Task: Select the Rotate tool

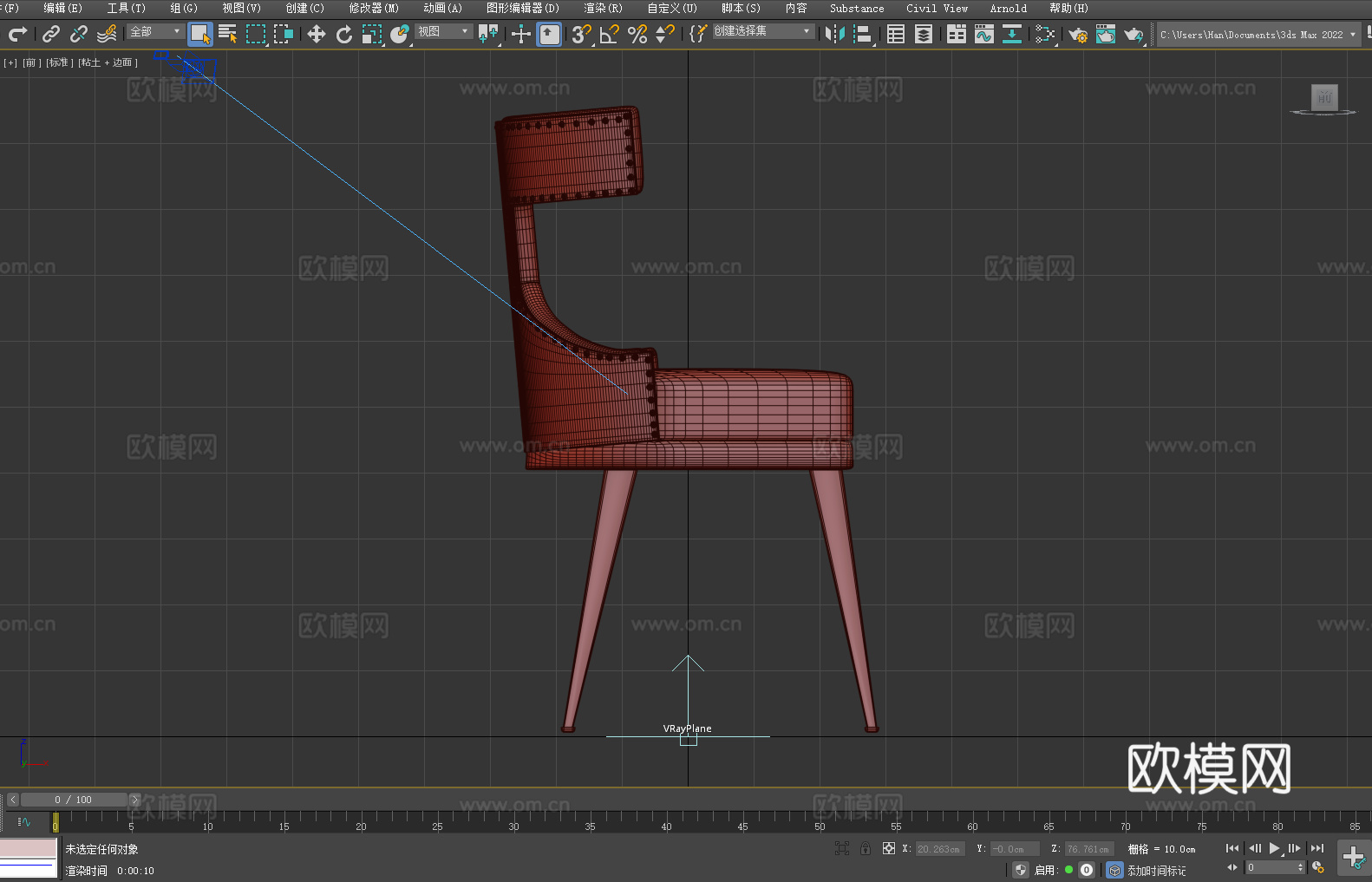Action: tap(344, 34)
